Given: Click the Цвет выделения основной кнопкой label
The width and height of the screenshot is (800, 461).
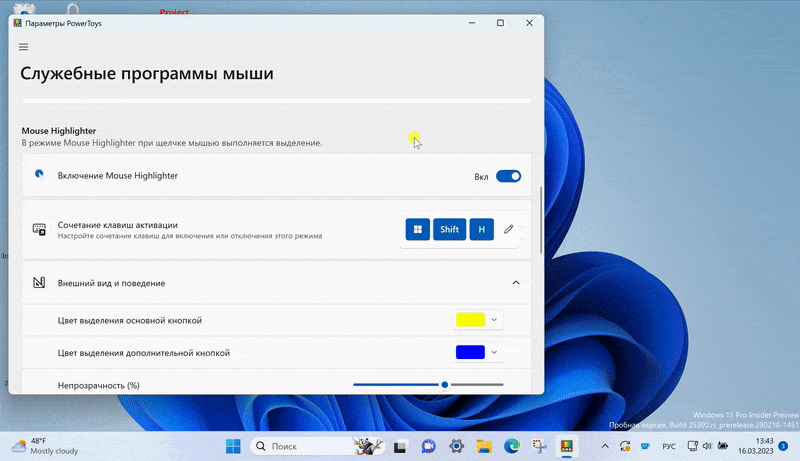Looking at the screenshot, I should tap(130, 320).
